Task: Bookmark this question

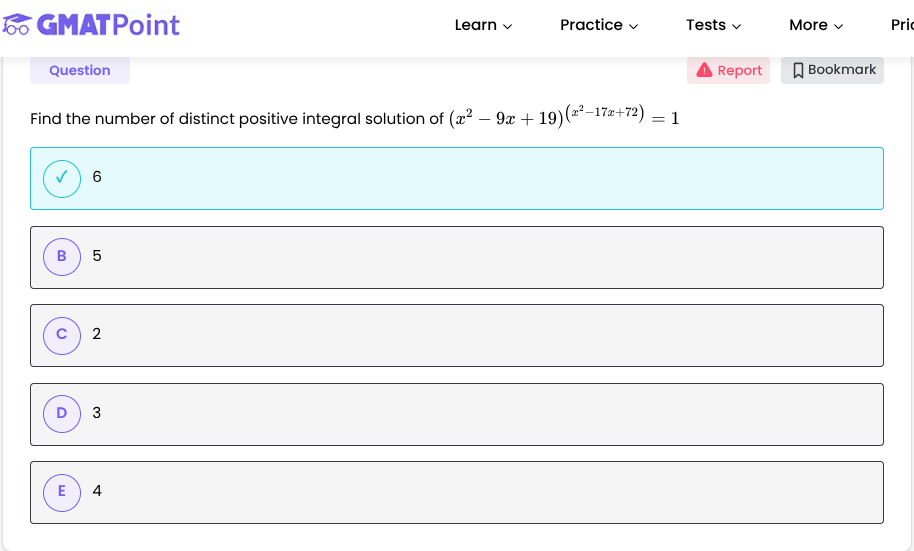Action: [833, 70]
